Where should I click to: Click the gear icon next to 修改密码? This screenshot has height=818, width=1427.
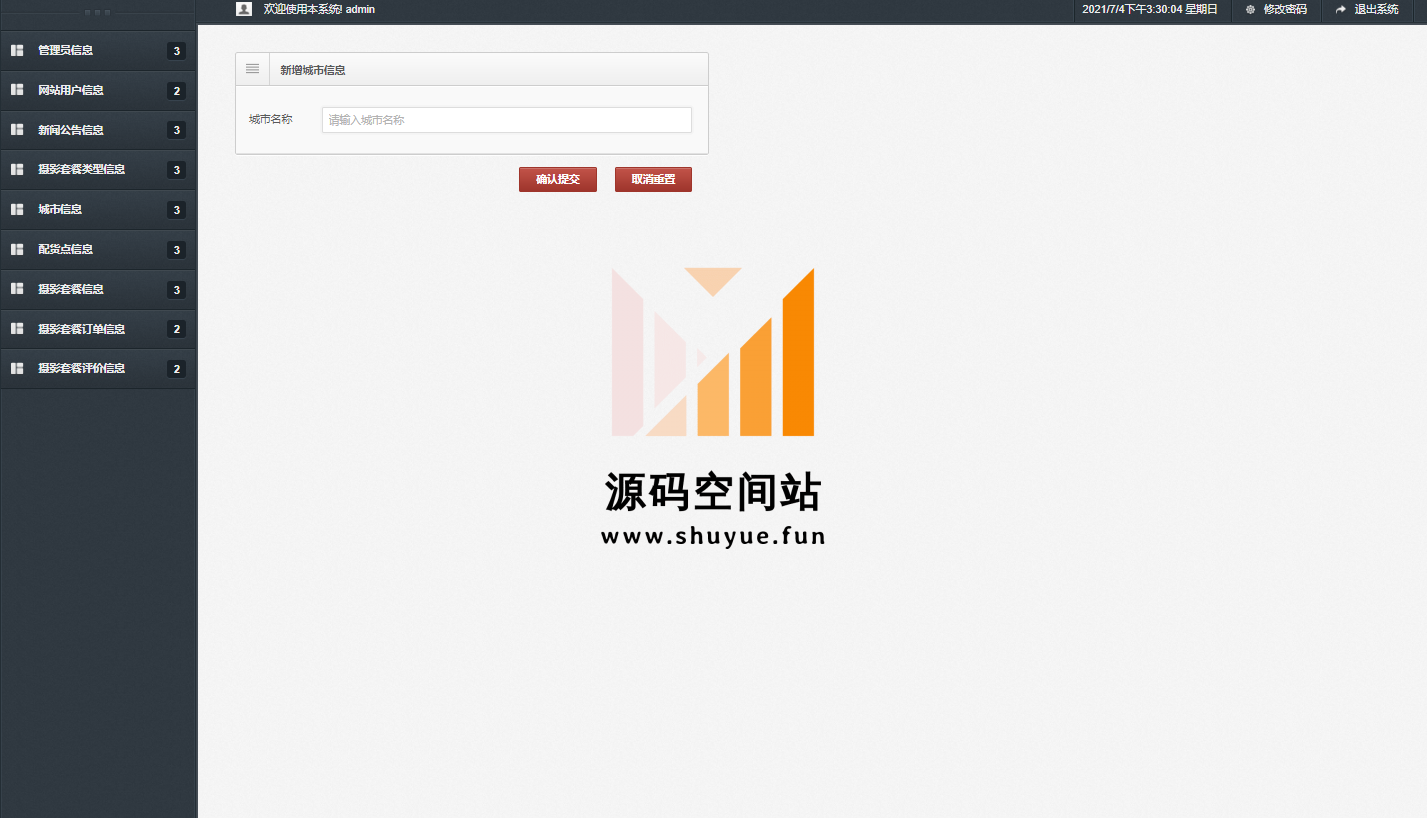1250,9
